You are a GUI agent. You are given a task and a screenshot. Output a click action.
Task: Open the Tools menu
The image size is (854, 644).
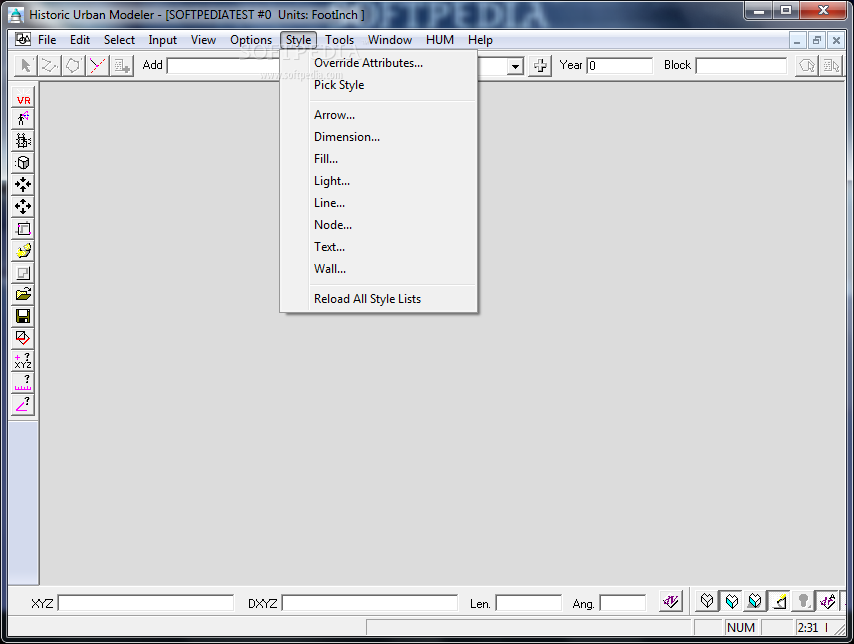(339, 40)
